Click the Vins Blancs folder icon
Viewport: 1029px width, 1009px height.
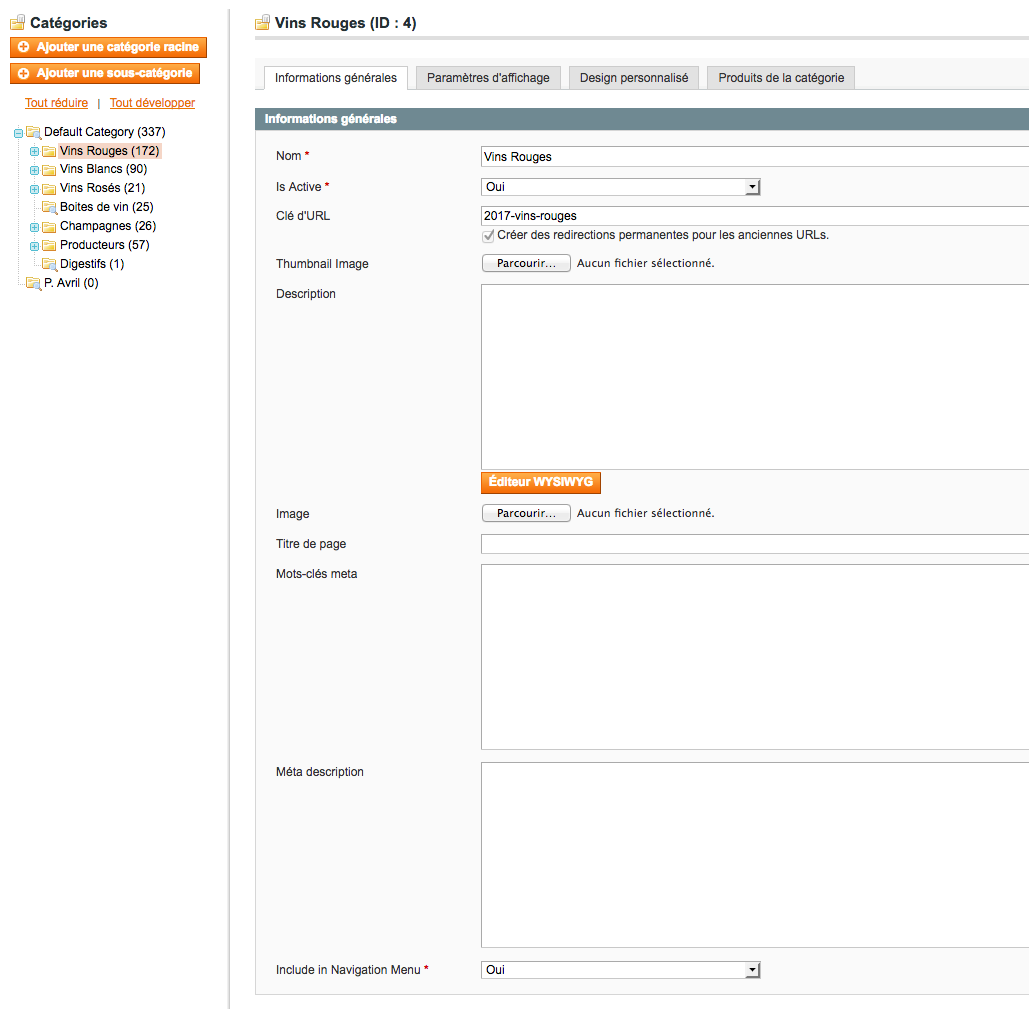coord(49,170)
